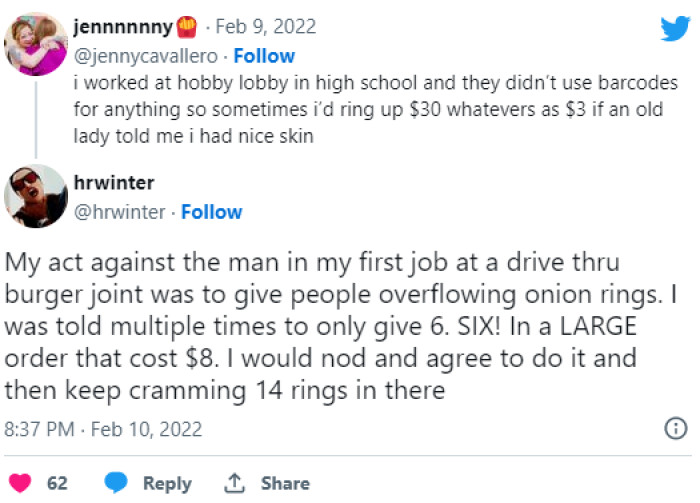Click the Share text label

tap(285, 483)
